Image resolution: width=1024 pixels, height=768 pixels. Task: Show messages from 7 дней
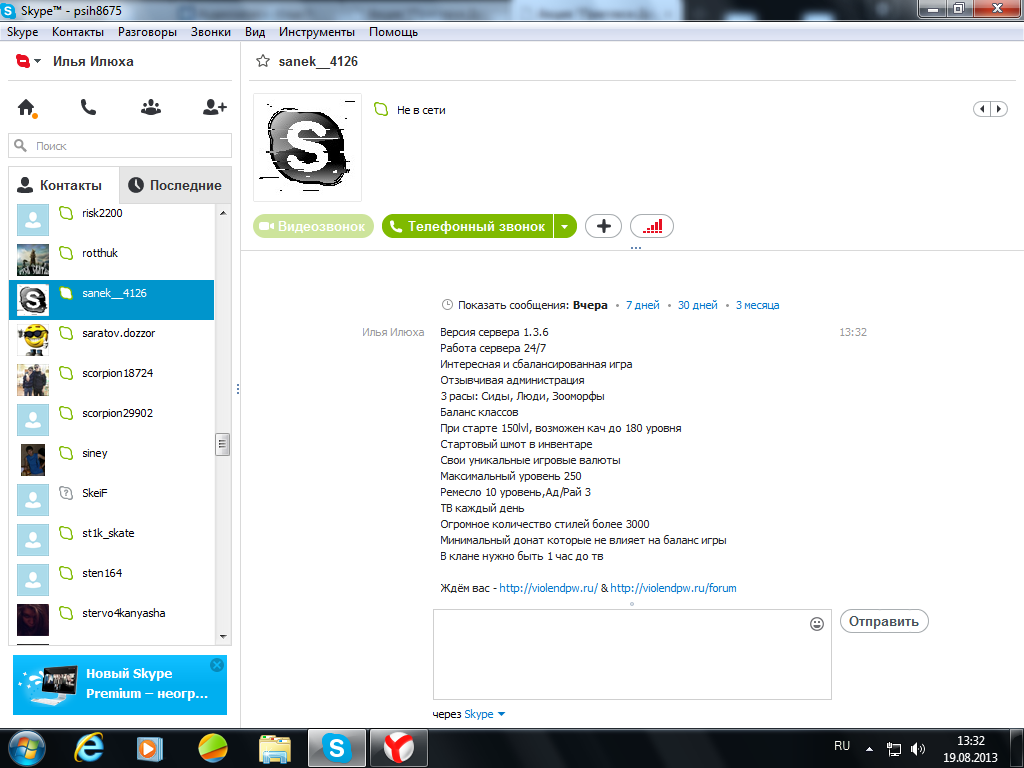[x=643, y=305]
